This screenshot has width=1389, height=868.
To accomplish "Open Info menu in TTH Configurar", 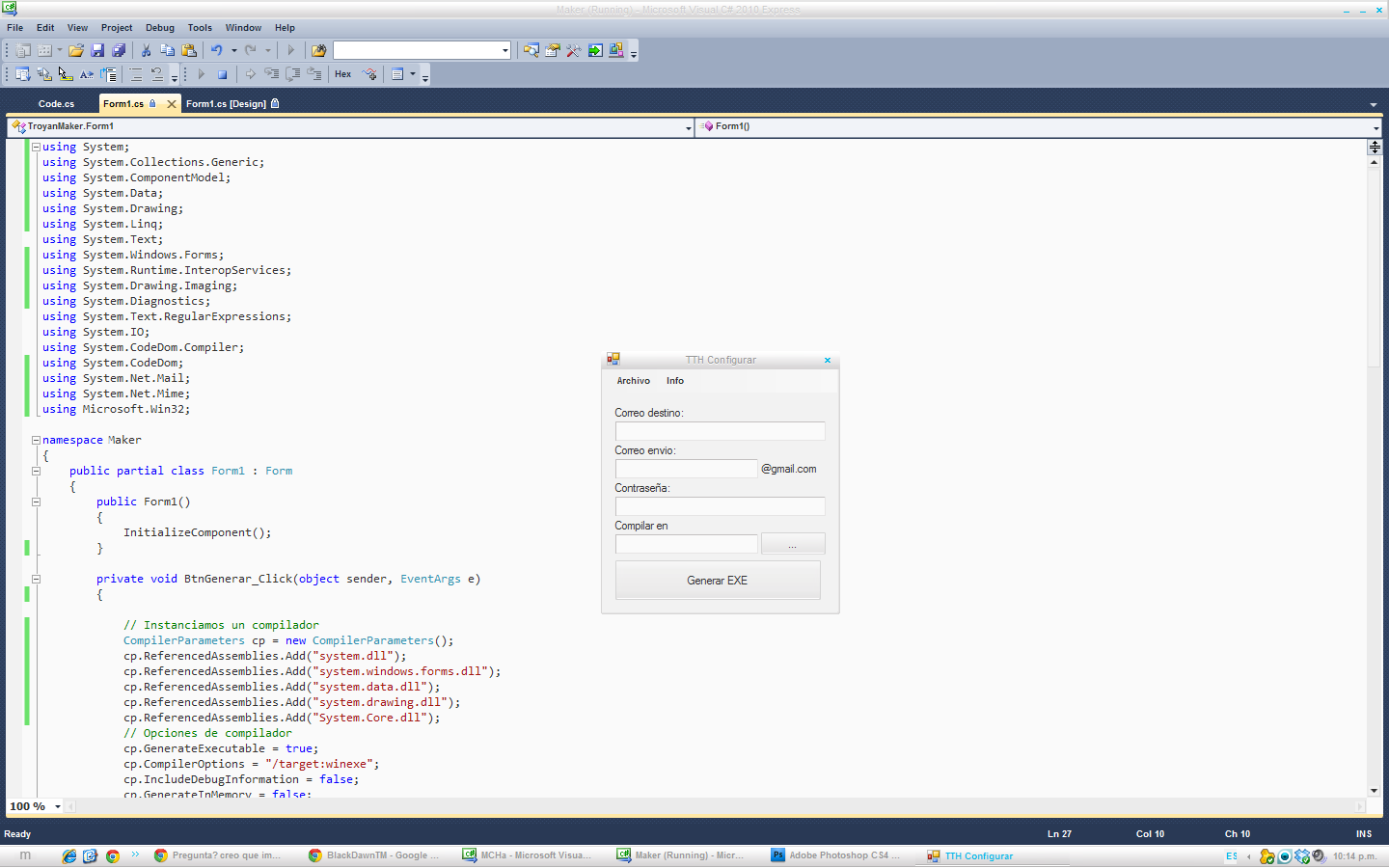I will tap(675, 381).
